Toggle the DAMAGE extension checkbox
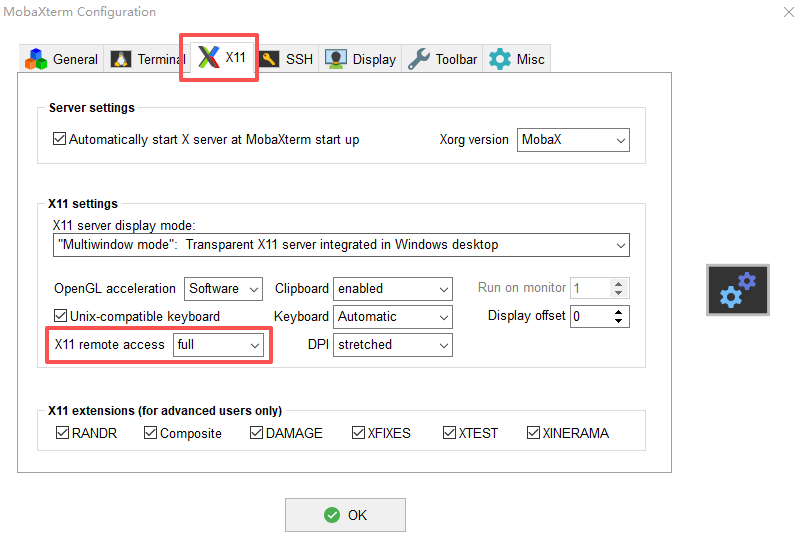803x554 pixels. (x=256, y=433)
